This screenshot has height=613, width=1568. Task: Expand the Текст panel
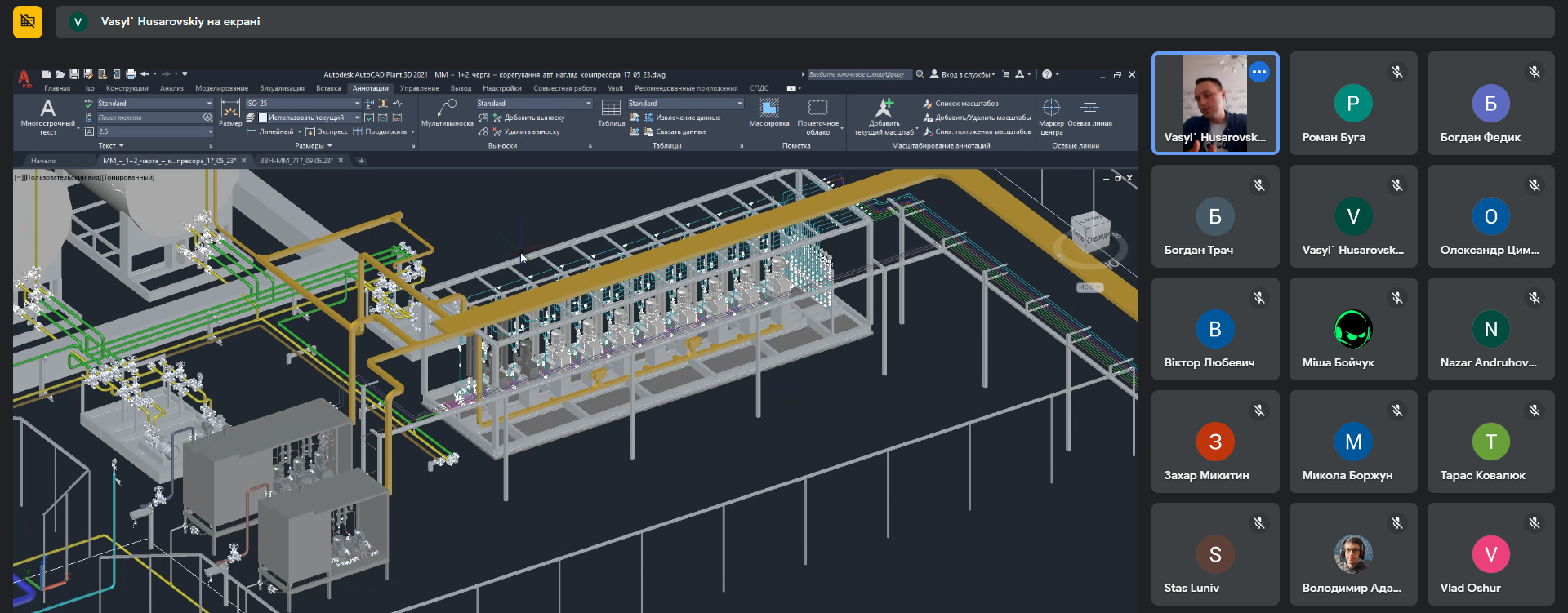tap(111, 146)
